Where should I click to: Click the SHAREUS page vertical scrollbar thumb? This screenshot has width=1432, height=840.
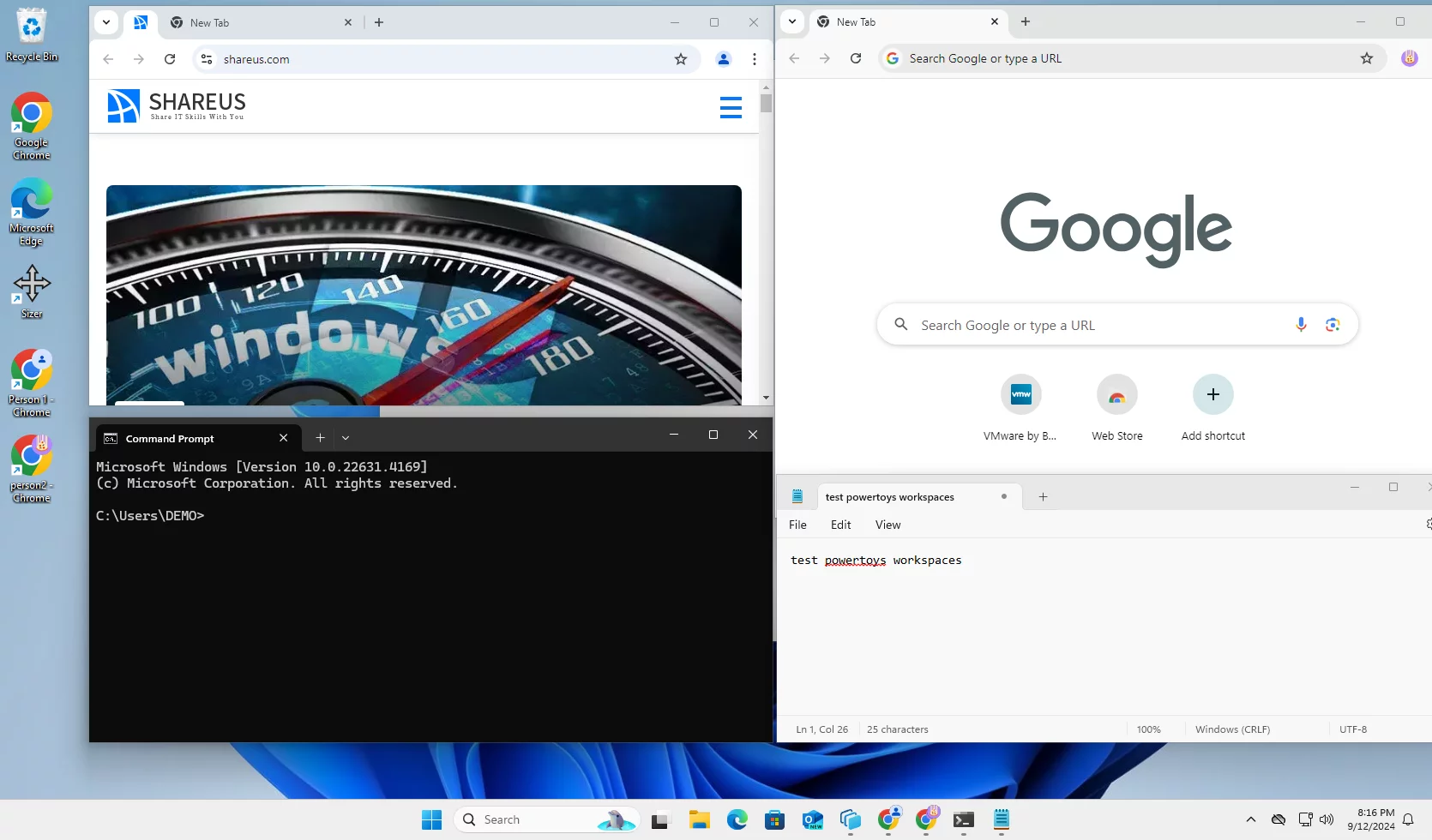click(766, 103)
